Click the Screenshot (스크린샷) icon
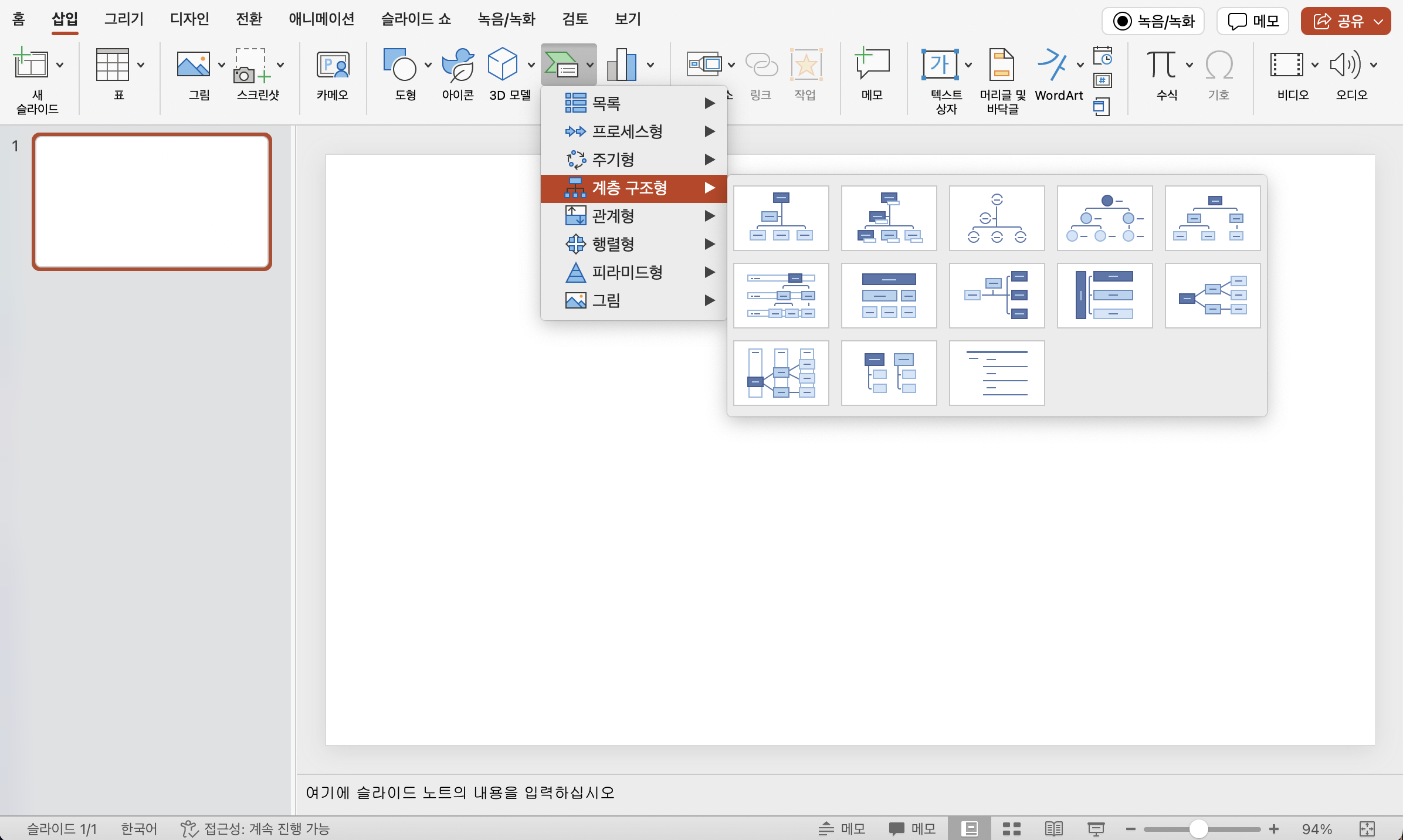The width and height of the screenshot is (1403, 840). tap(252, 65)
